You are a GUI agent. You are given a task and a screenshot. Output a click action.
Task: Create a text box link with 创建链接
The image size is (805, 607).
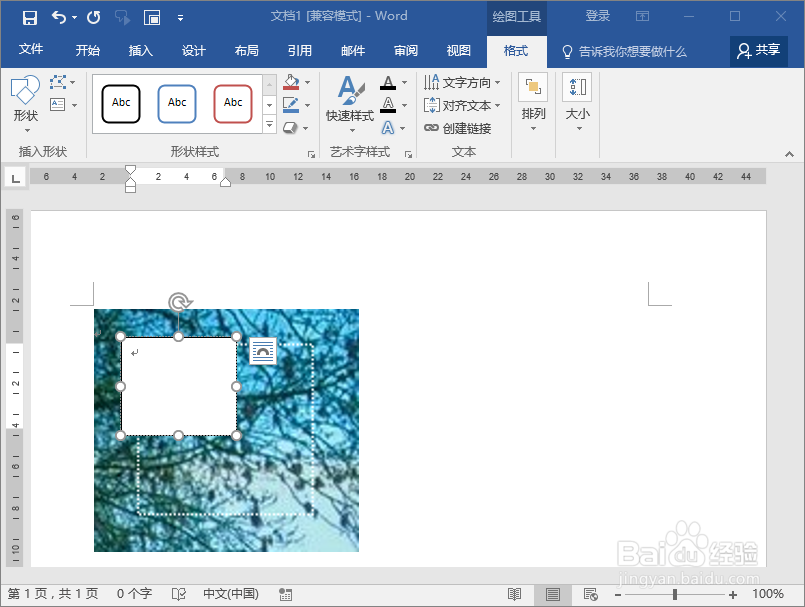(466, 127)
